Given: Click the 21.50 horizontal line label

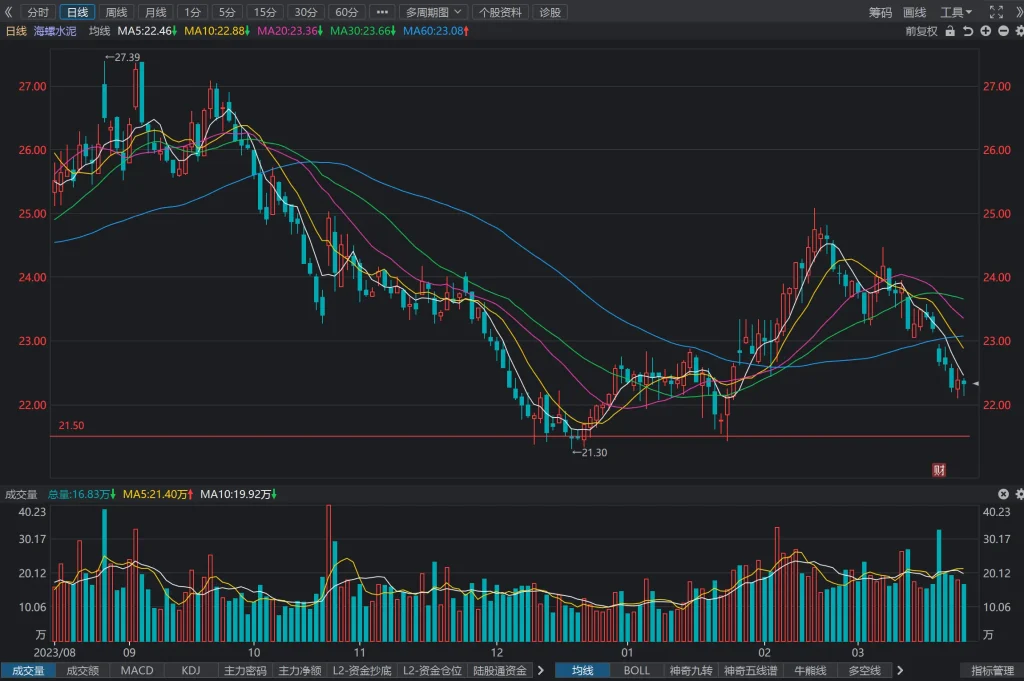Looking at the screenshot, I should tap(71, 426).
